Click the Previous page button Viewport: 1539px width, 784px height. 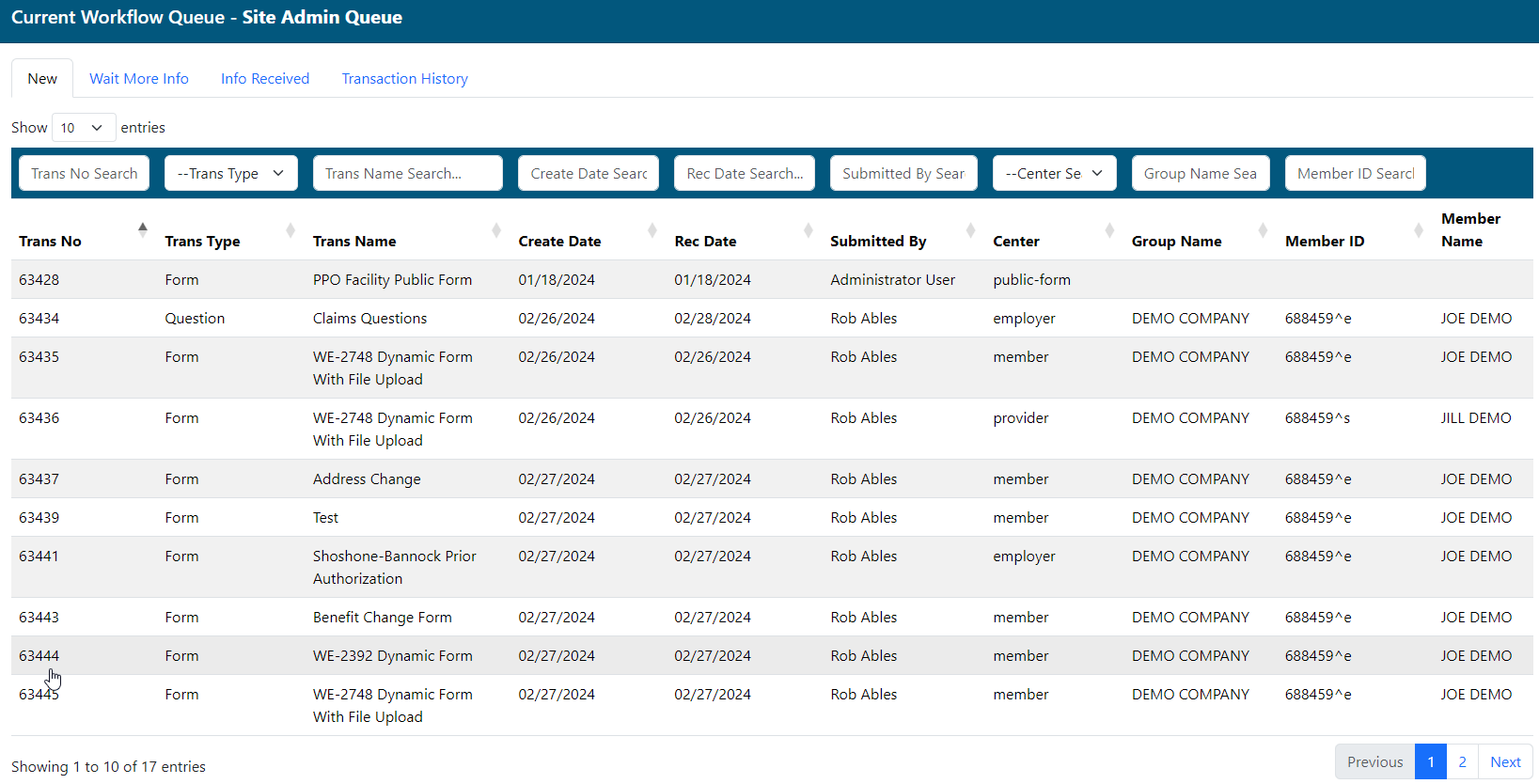point(1374,762)
